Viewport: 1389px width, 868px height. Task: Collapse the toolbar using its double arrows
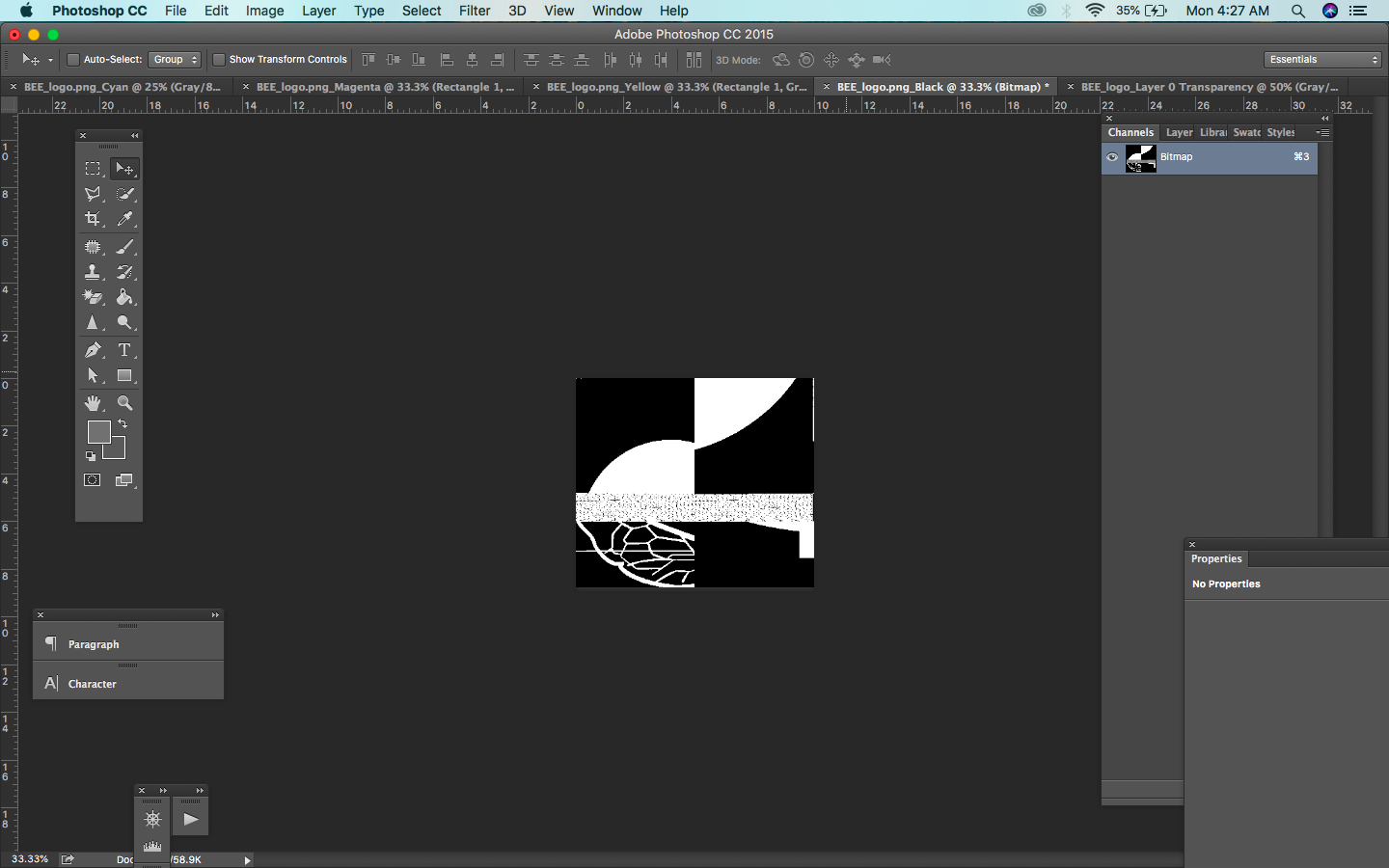[x=134, y=135]
